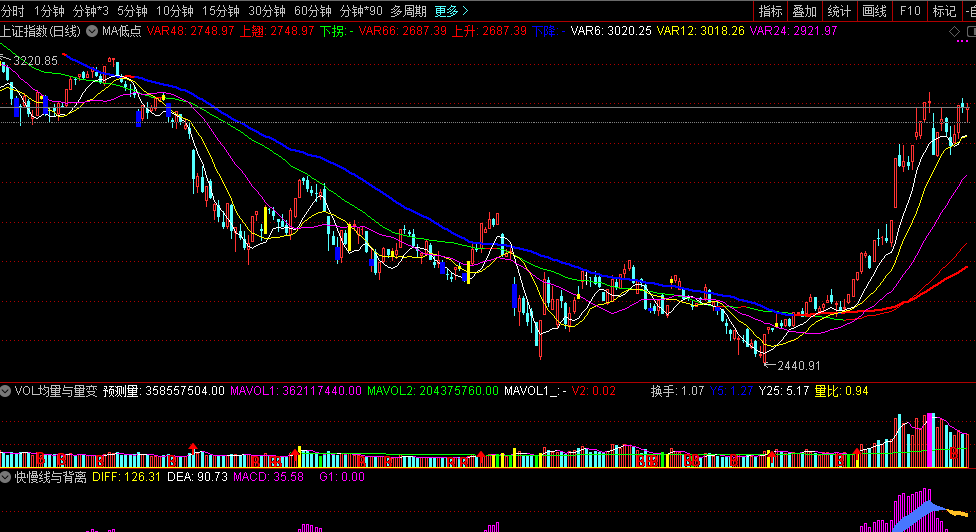Expand the VOL均量与量变 indicator dropdown arrow
Viewport: 976px width, 532px height.
coord(6,391)
